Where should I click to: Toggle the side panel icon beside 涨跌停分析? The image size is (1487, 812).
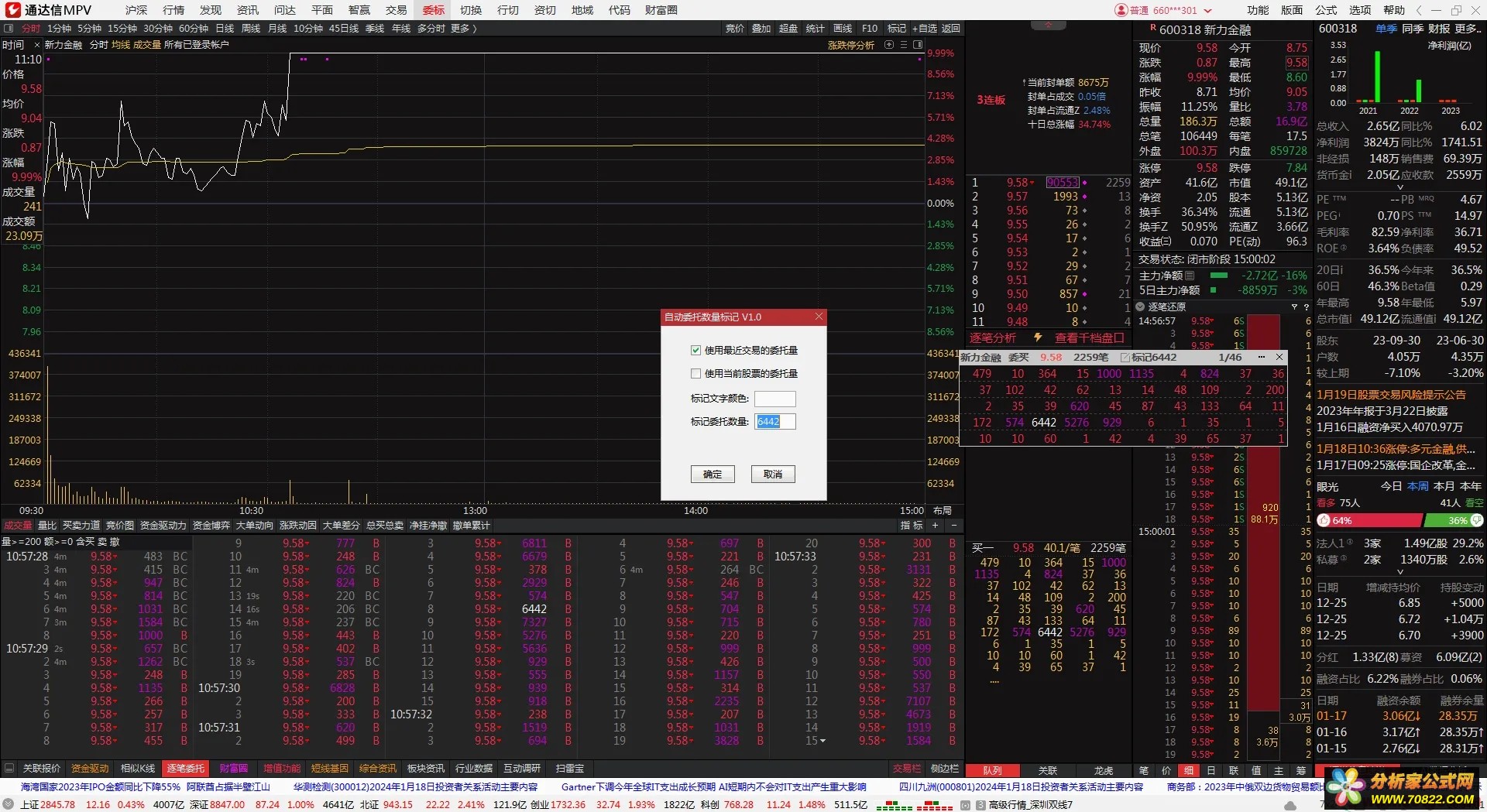click(919, 45)
